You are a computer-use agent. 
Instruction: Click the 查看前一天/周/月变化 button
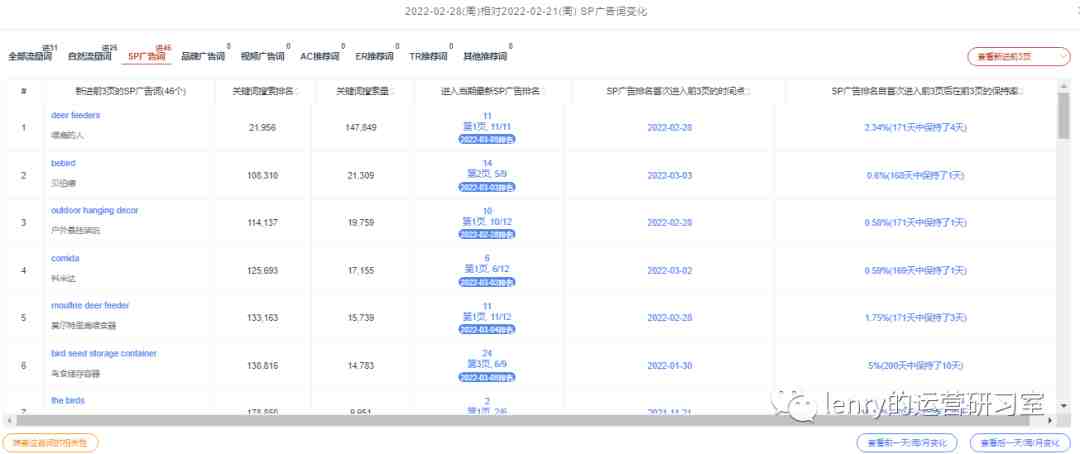click(907, 442)
